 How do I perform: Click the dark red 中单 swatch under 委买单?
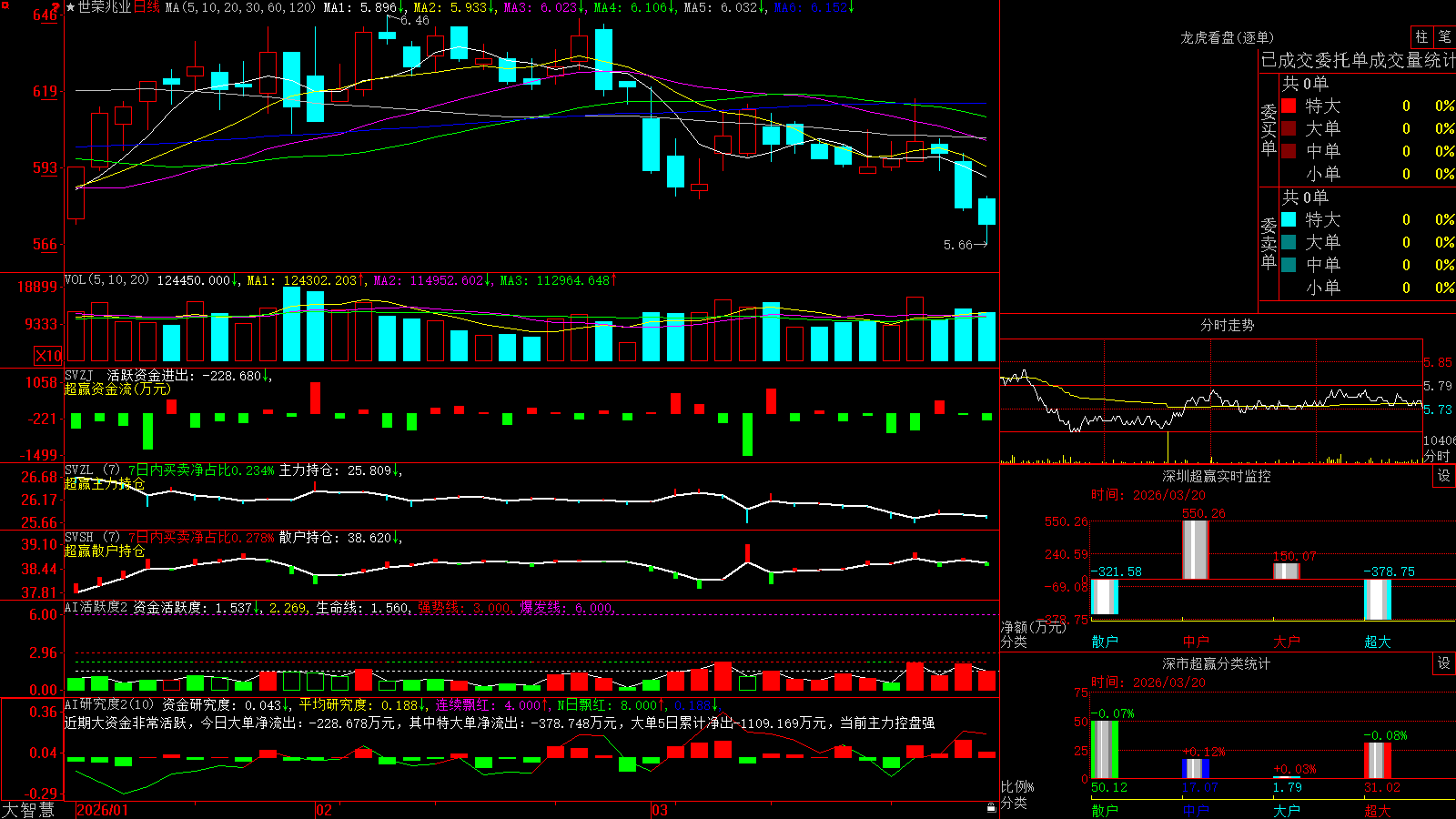coord(1289,151)
